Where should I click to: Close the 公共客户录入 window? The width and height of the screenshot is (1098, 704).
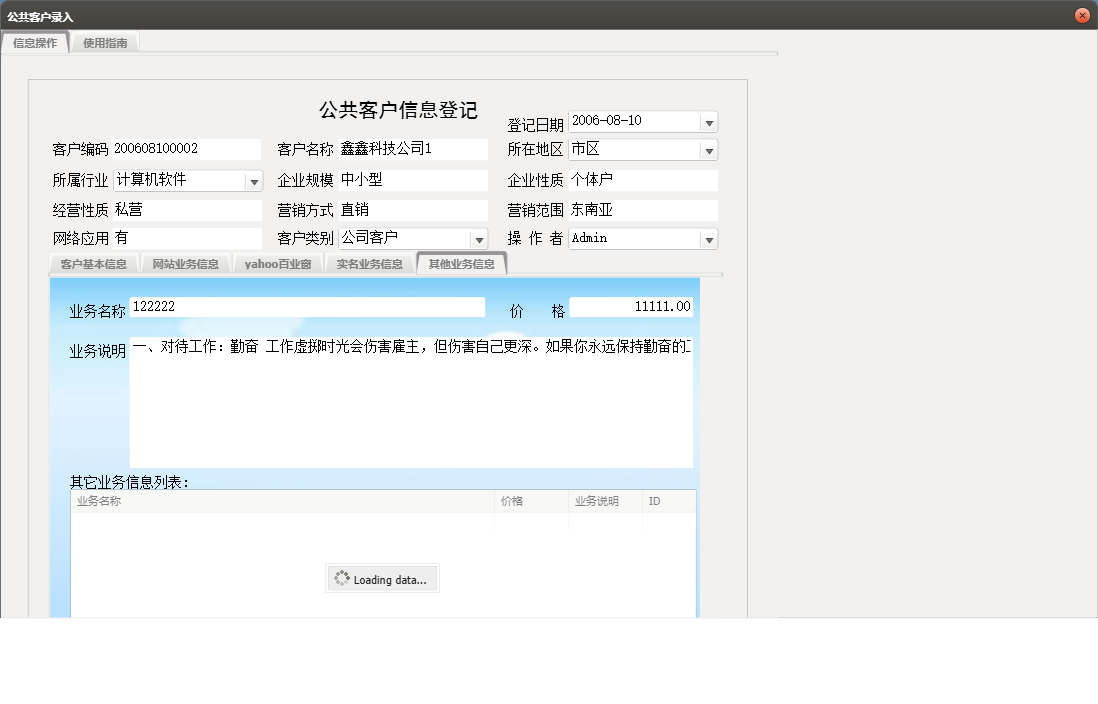coord(1081,16)
